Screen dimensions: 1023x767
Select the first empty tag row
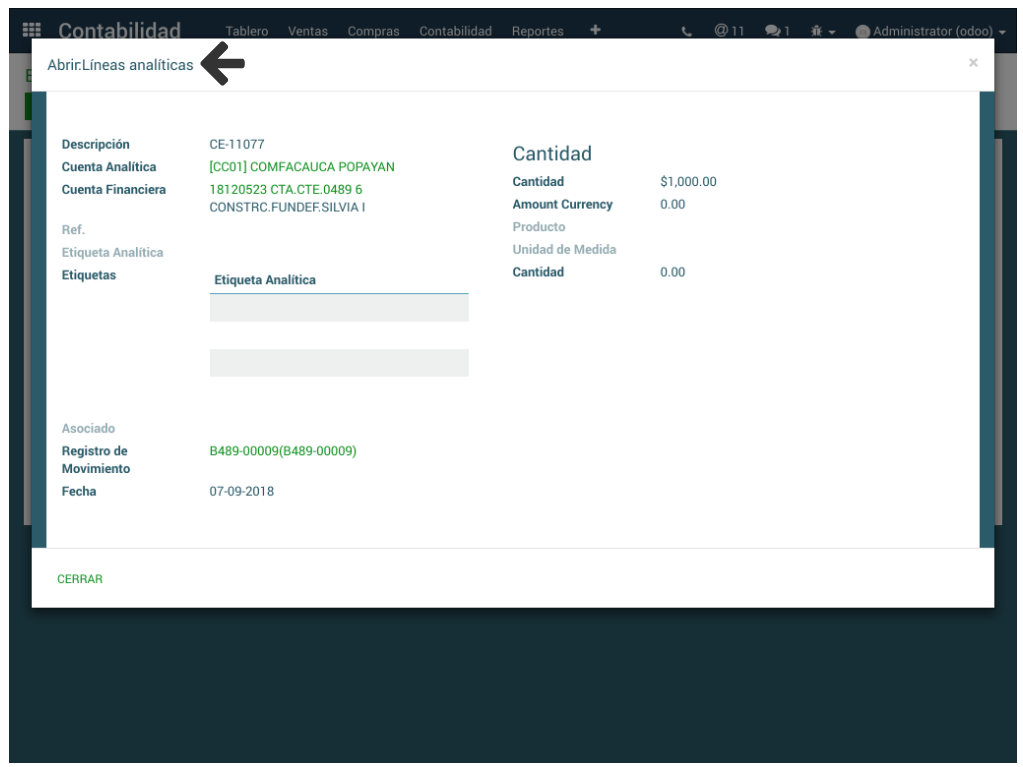coord(338,308)
